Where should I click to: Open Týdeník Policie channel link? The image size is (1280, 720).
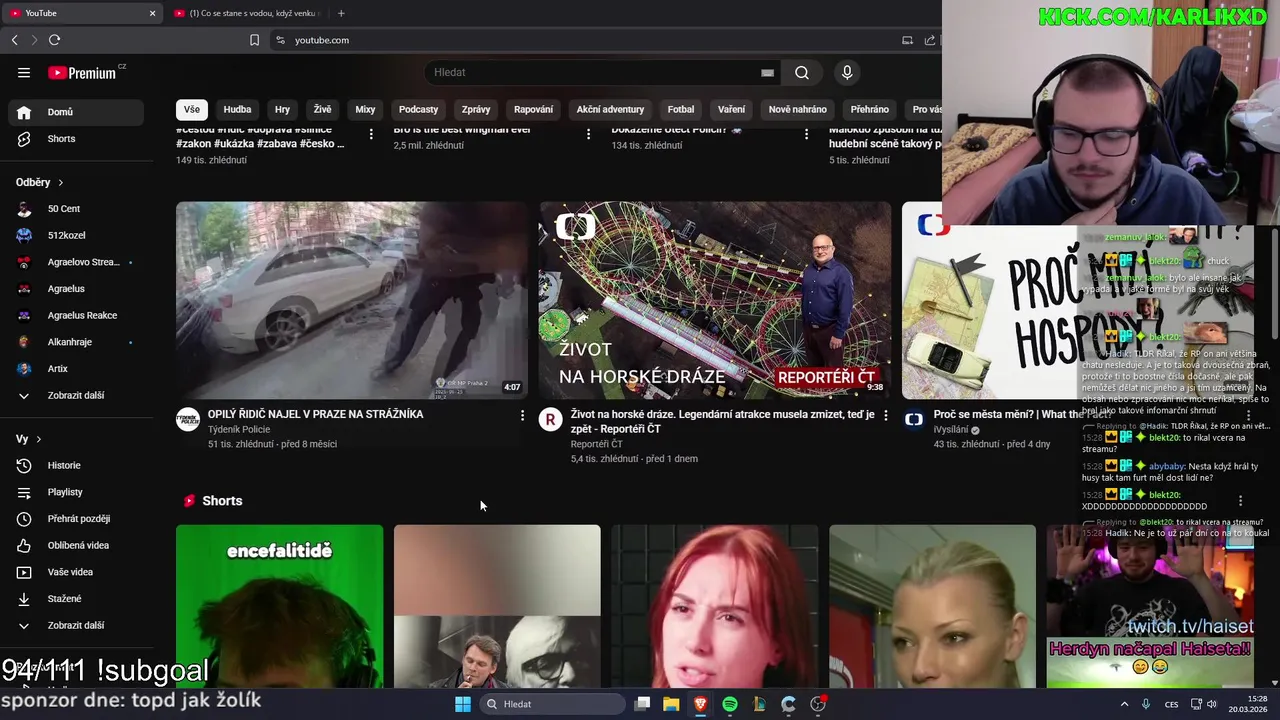point(239,429)
